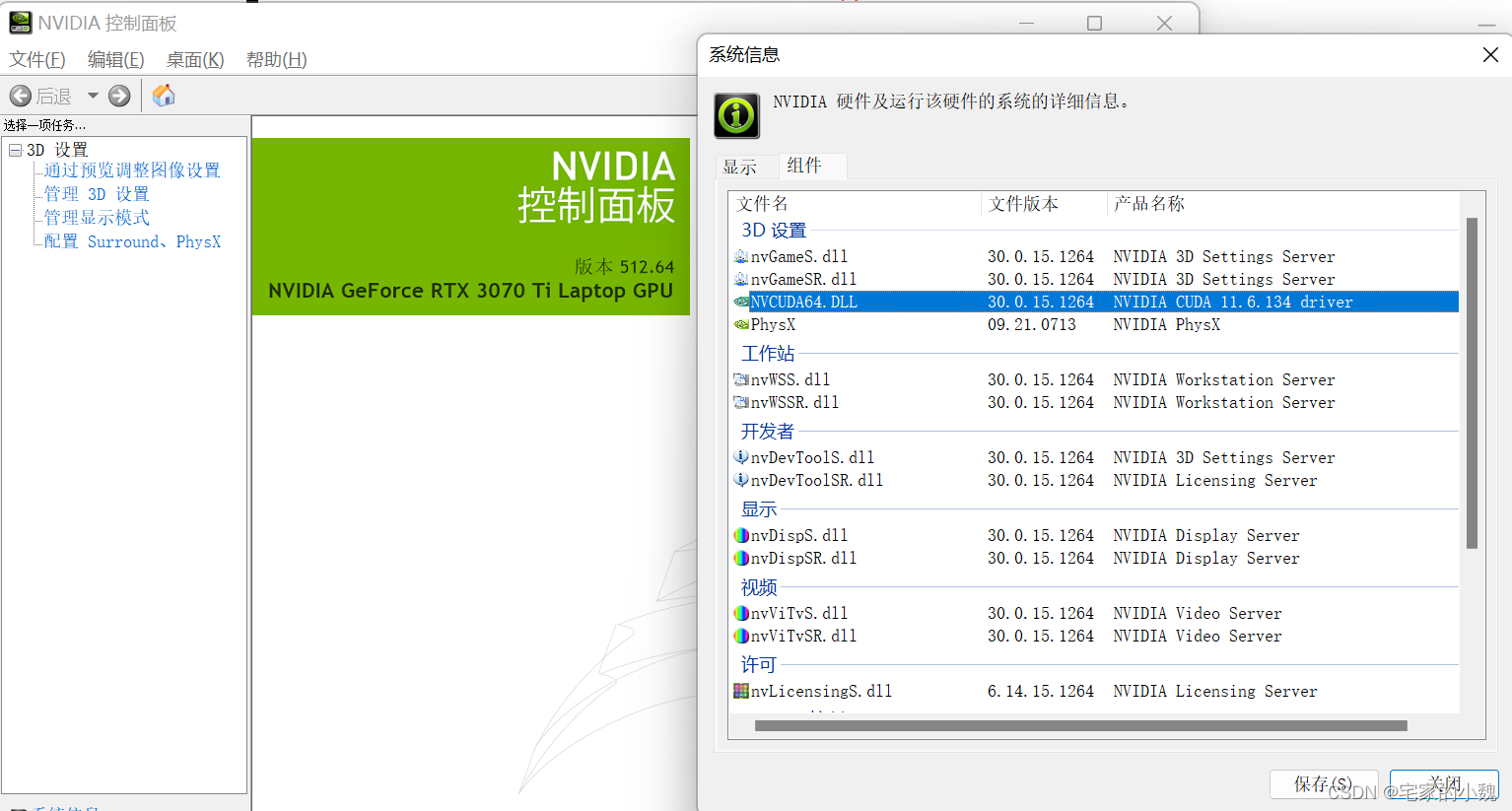This screenshot has height=811, width=1512.
Task: Open the 桌面(K) menu
Action: [x=195, y=60]
